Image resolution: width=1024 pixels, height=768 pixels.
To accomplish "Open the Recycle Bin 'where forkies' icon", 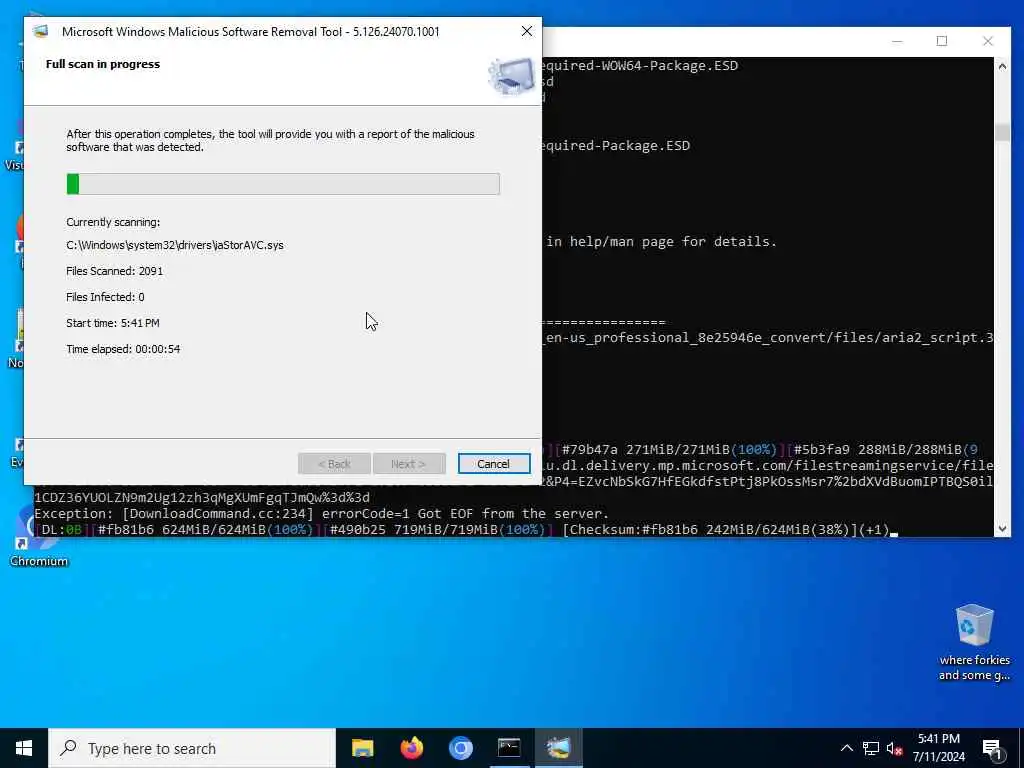I will click(x=974, y=643).
